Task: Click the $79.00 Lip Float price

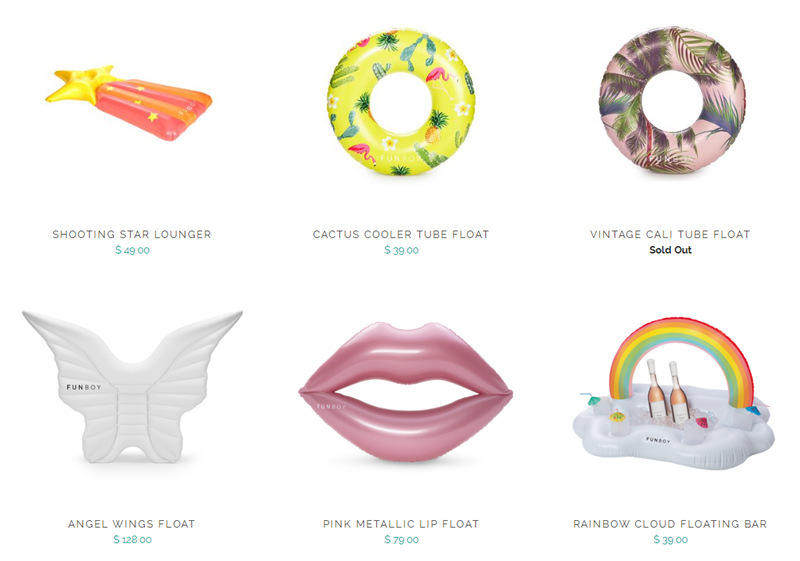Action: click(402, 540)
